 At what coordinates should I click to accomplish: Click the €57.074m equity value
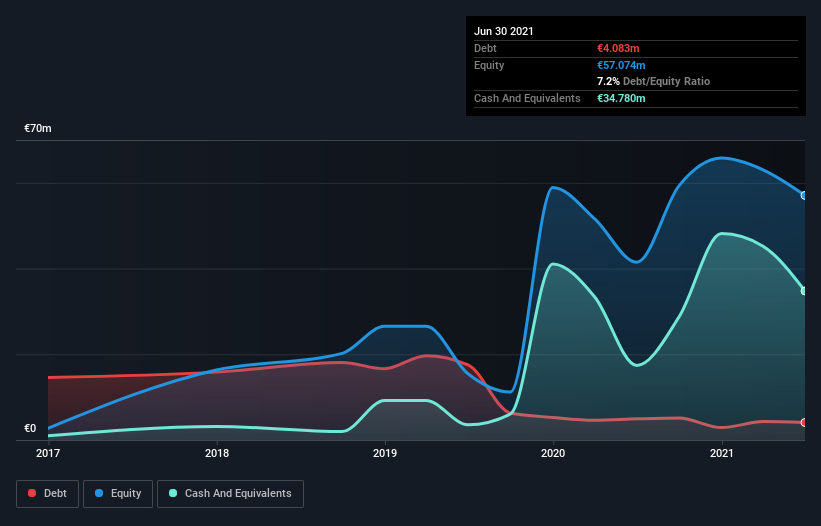pos(621,65)
